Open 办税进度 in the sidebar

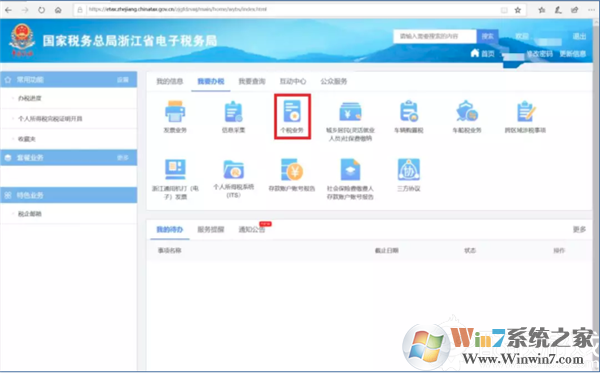(30, 98)
